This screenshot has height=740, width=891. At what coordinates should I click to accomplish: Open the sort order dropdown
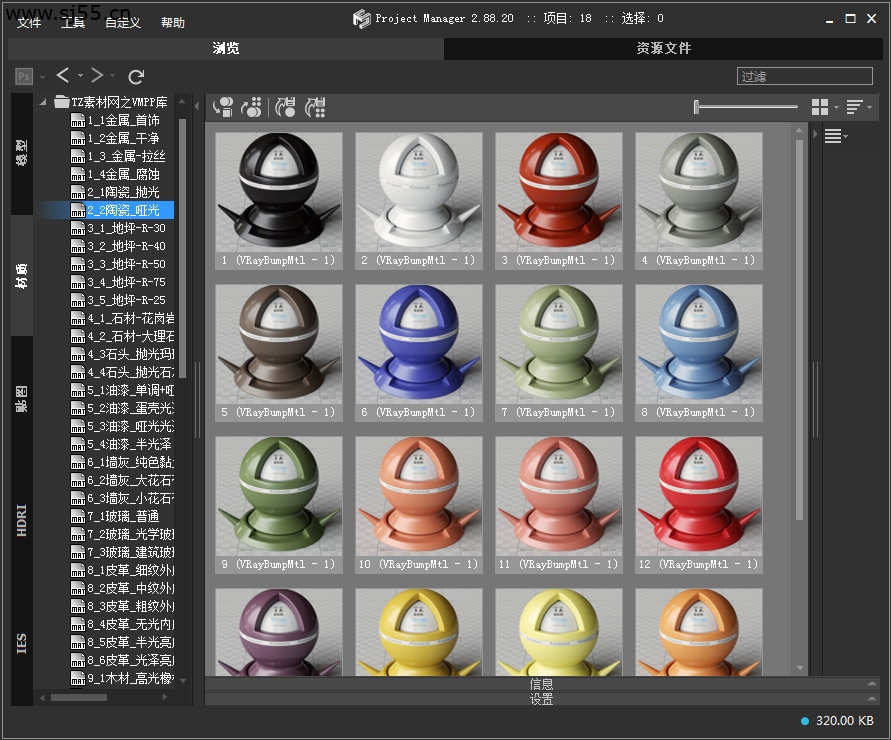(858, 107)
